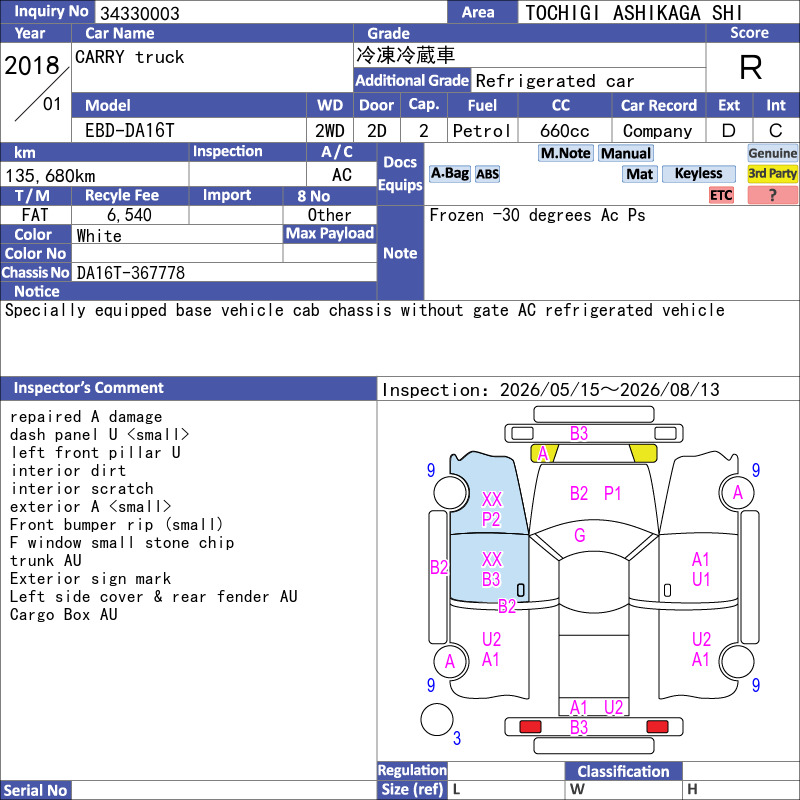Click the score R cell
The height and width of the screenshot is (800, 800).
pyautogui.click(x=751, y=67)
